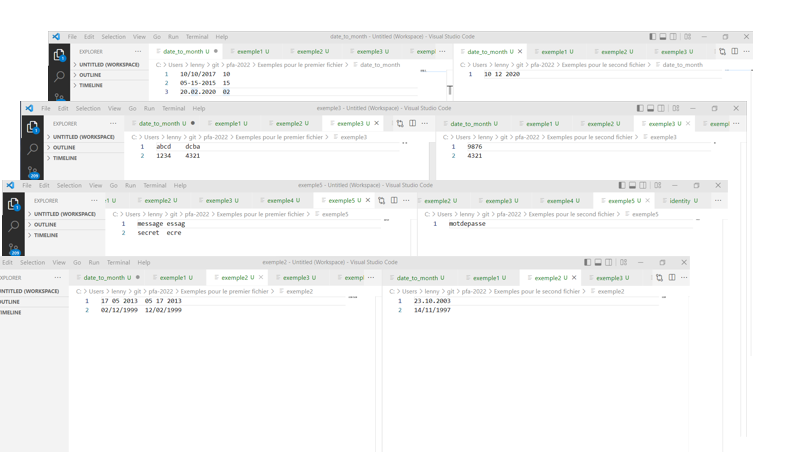Open the Run menu in exemple2 window
The width and height of the screenshot is (801, 452).
pos(93,262)
